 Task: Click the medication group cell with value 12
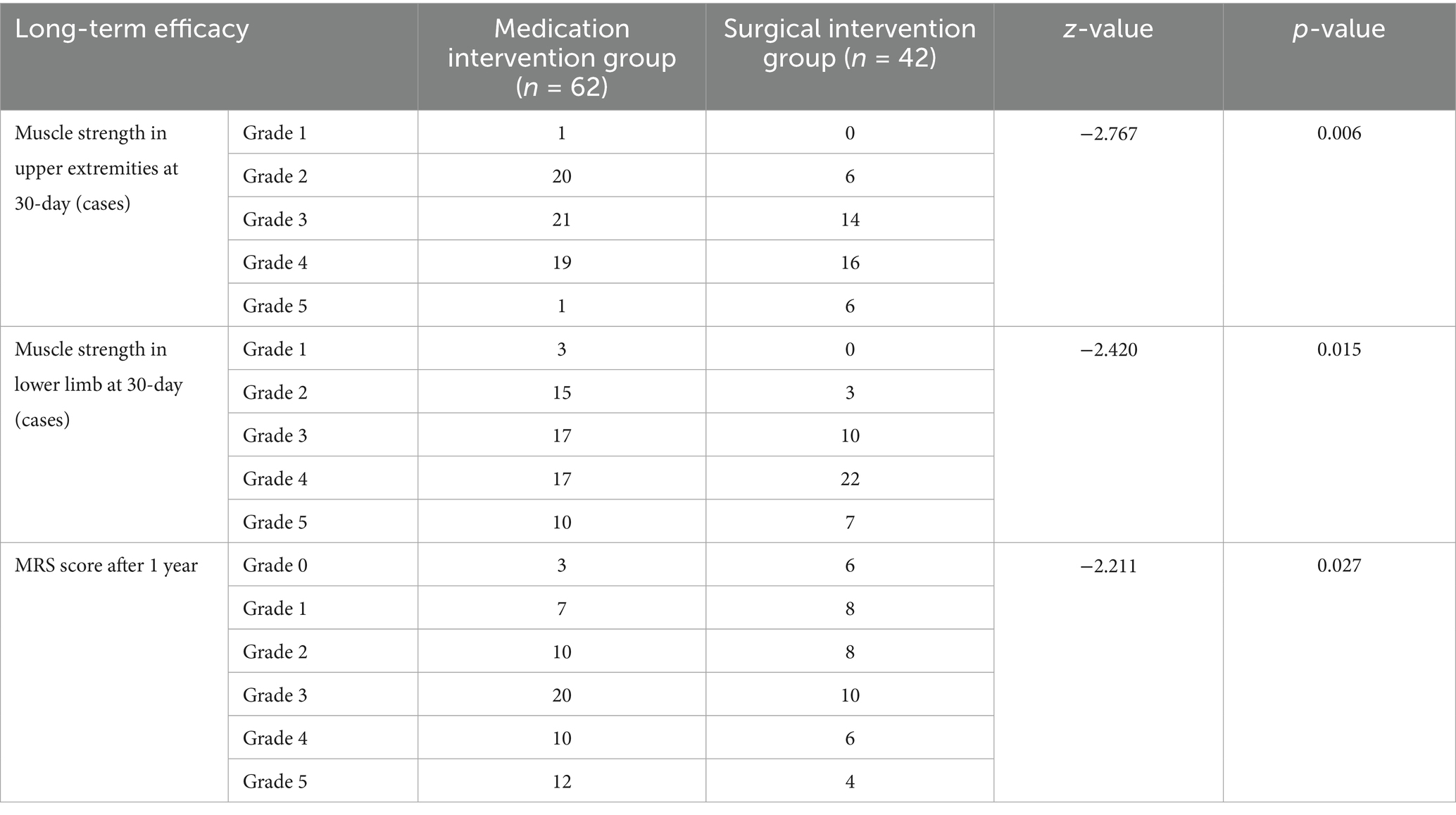[561, 782]
